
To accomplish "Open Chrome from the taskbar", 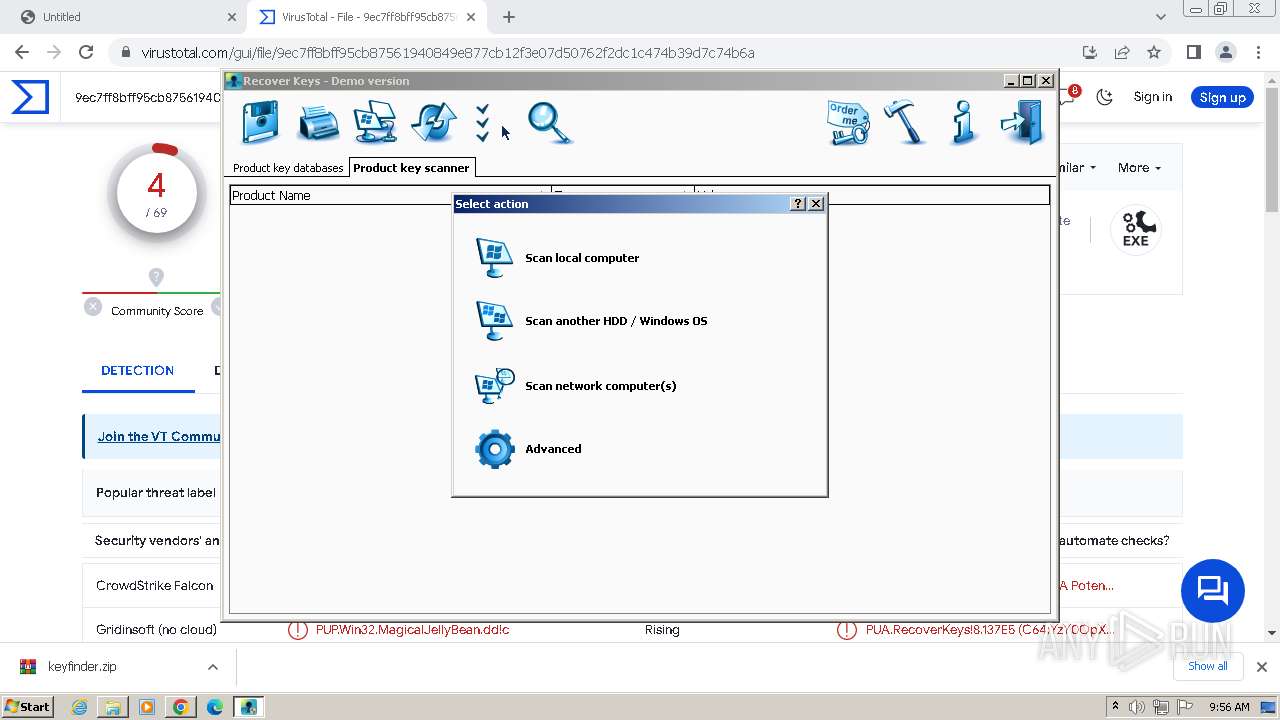I will 181,707.
